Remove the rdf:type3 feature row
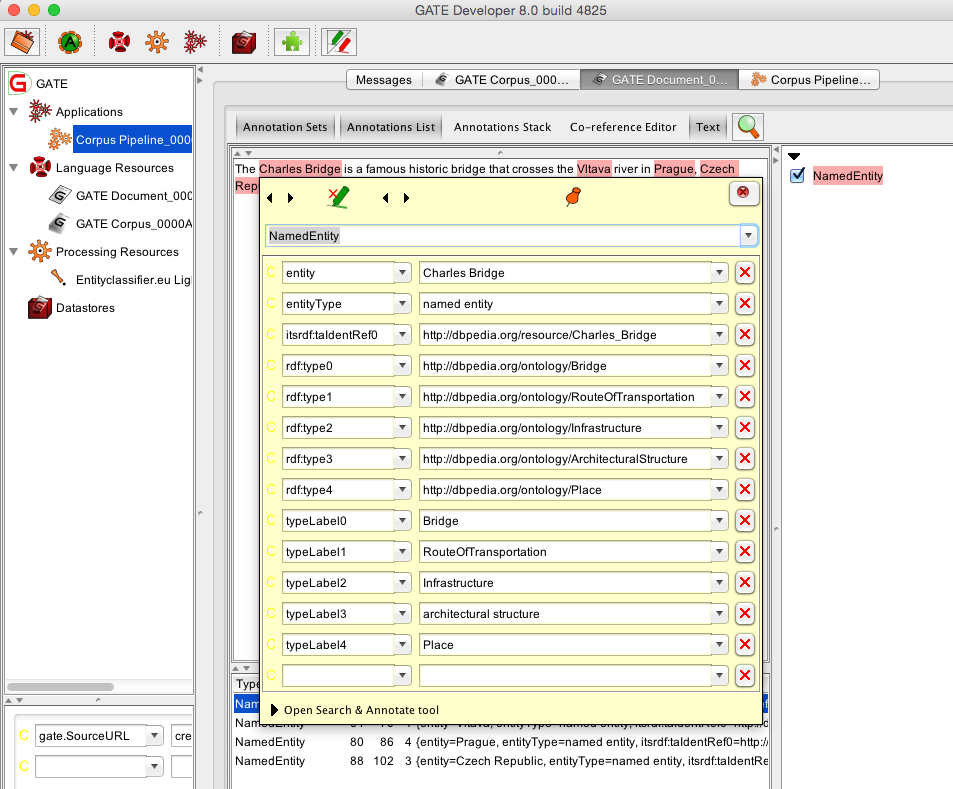Screen dimensions: 953x789 [745, 458]
